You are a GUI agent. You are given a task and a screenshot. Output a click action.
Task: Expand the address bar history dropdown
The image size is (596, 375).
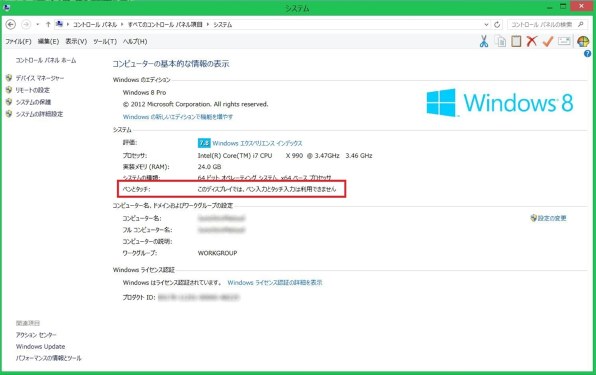click(486, 25)
